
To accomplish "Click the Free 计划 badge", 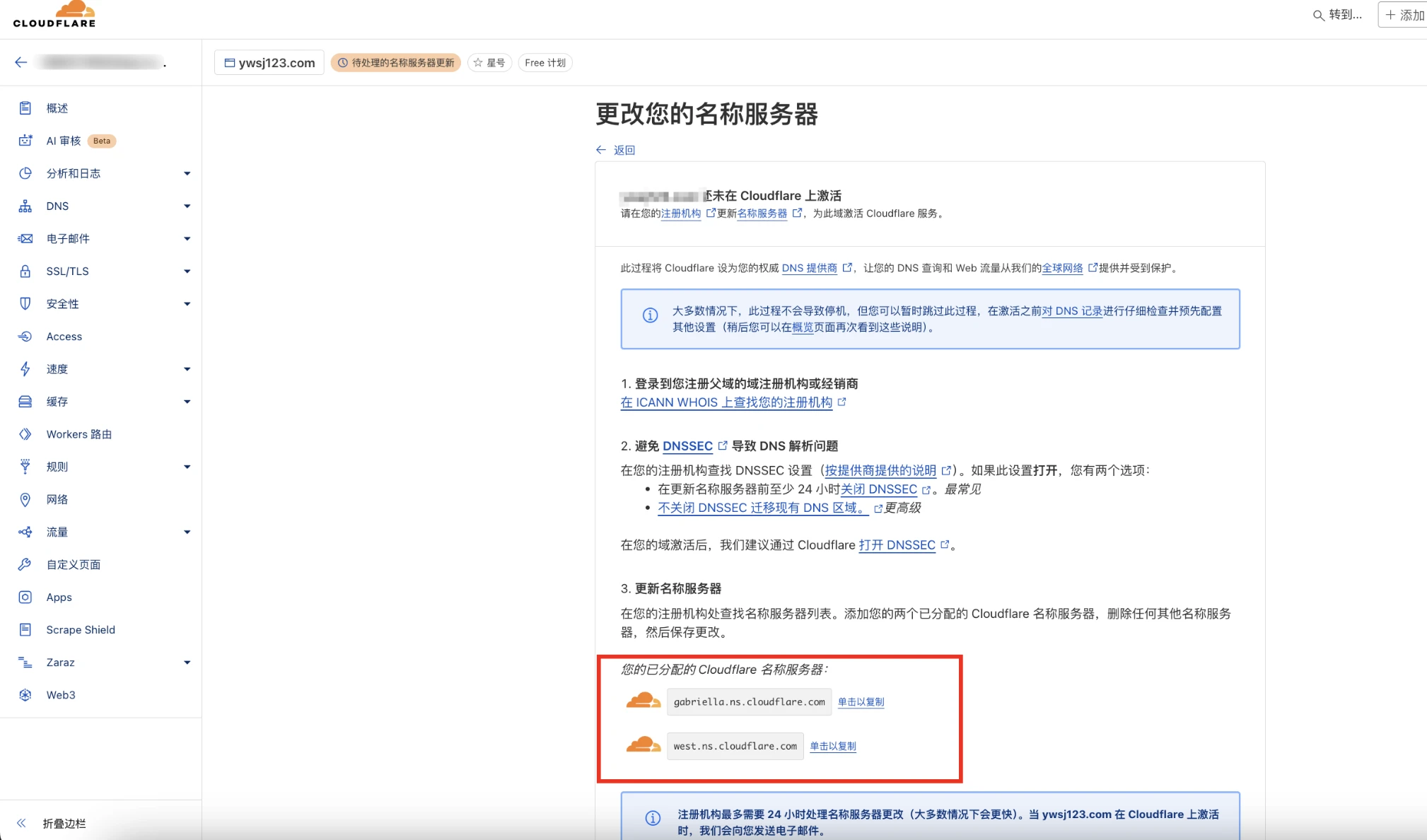I will [x=545, y=62].
